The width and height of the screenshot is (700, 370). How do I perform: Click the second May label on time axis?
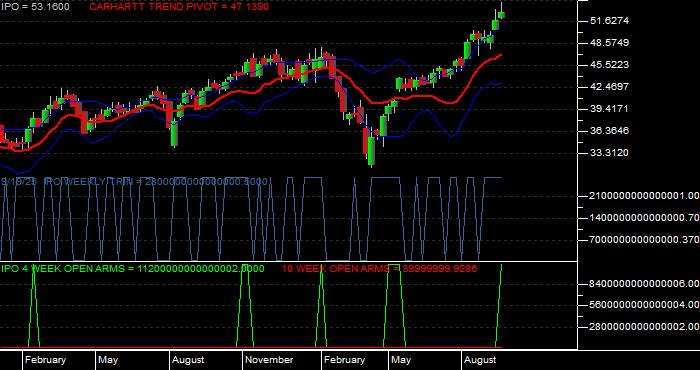pyautogui.click(x=401, y=360)
